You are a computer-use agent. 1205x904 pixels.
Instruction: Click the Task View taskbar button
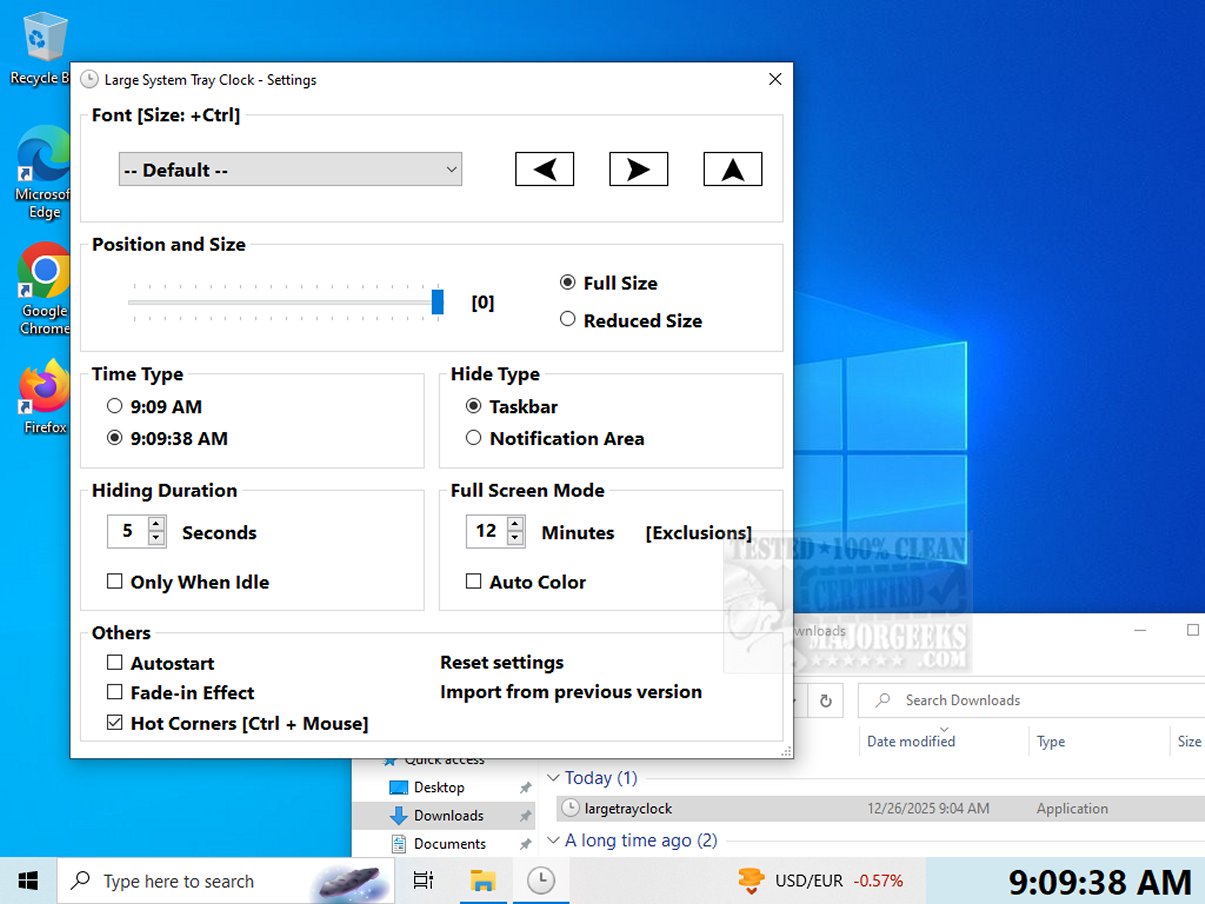424,880
